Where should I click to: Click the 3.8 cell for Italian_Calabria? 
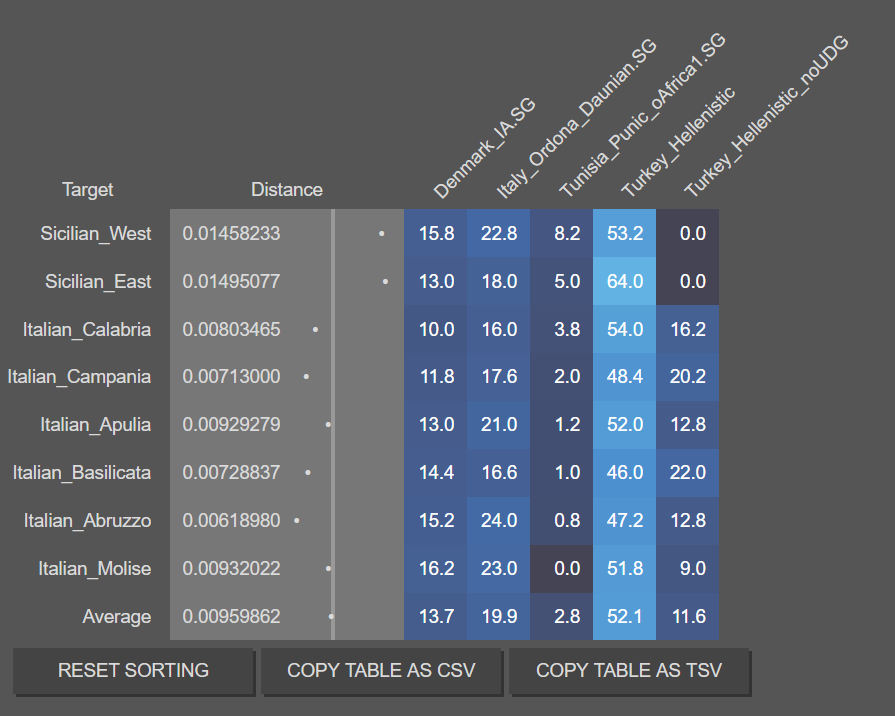(562, 329)
